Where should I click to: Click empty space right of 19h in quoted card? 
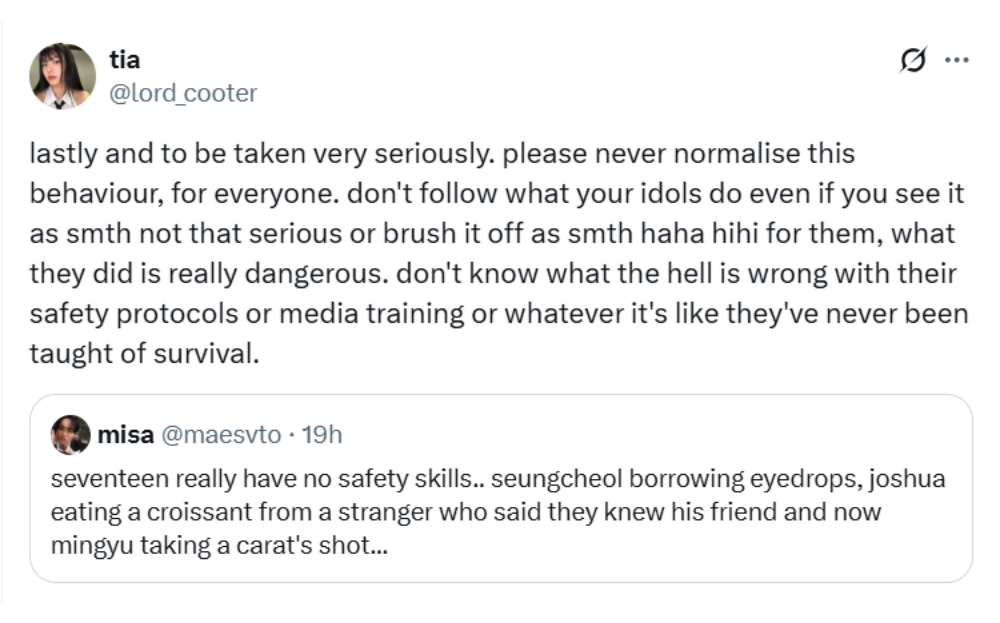(650, 436)
